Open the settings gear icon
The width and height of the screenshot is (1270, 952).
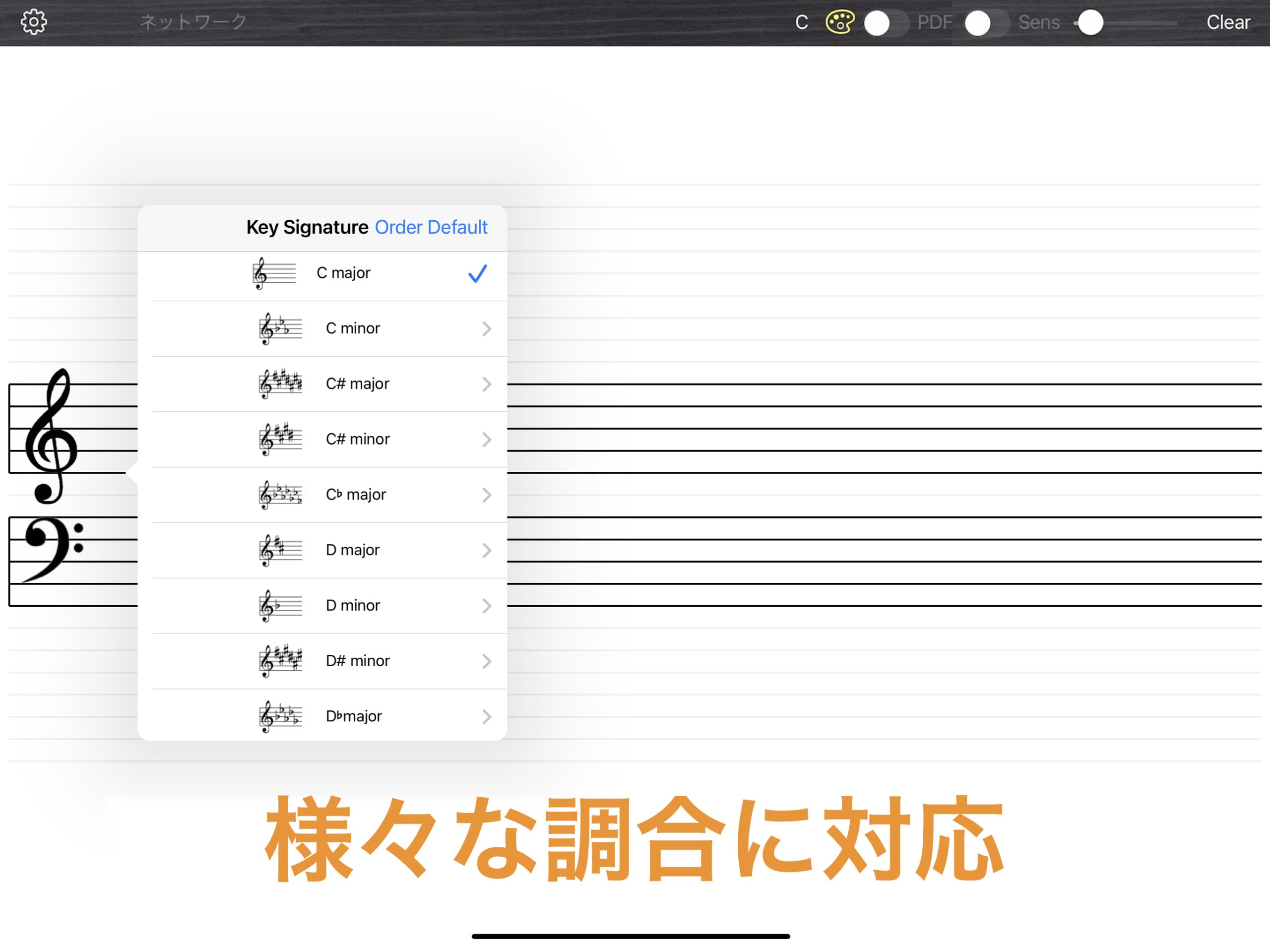point(33,22)
